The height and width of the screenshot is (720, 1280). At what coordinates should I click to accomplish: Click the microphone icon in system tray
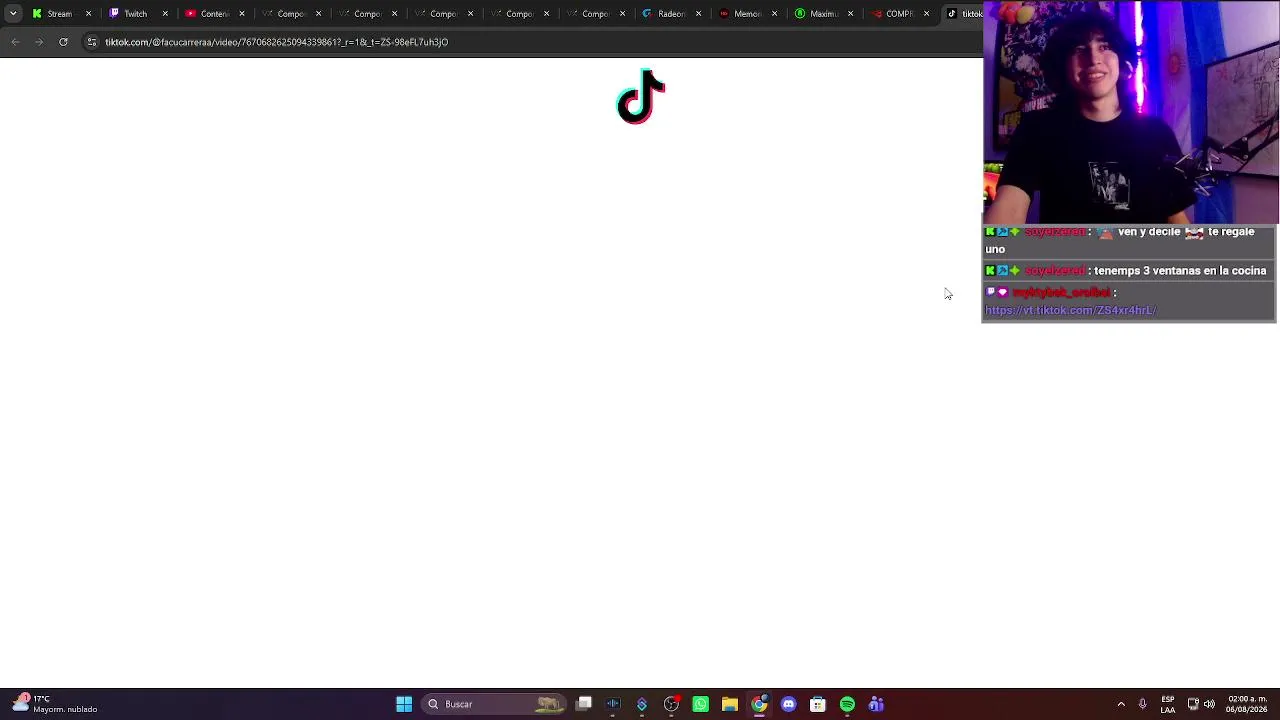1142,704
